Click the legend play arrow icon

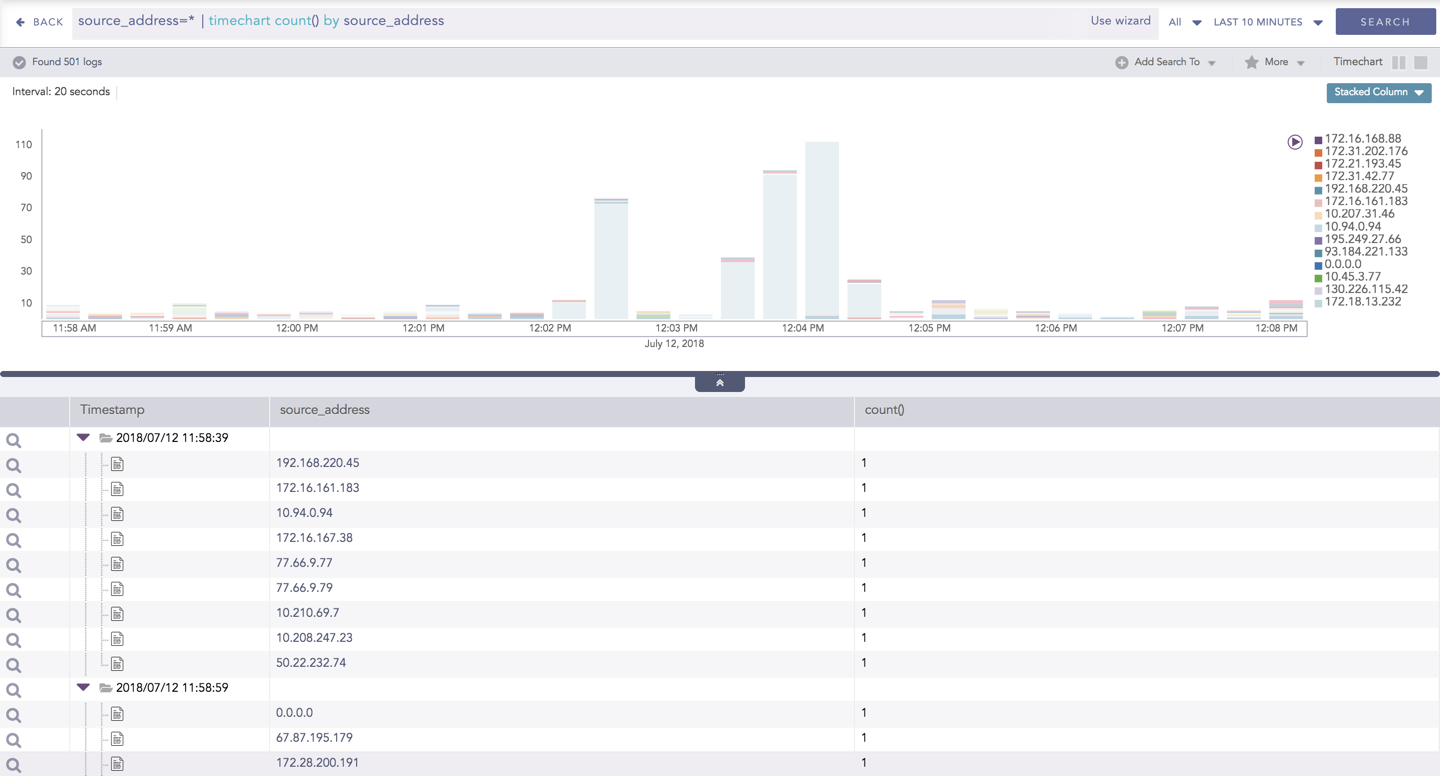[x=1295, y=142]
